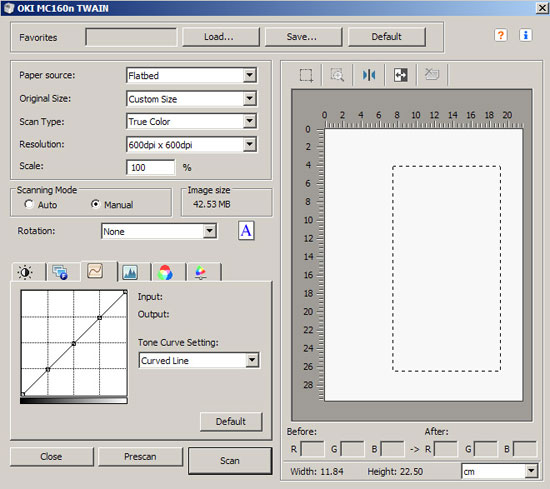This screenshot has height=489, width=550.
Task: Close the OKI MC160n TWAIN window
Action: 542,8
